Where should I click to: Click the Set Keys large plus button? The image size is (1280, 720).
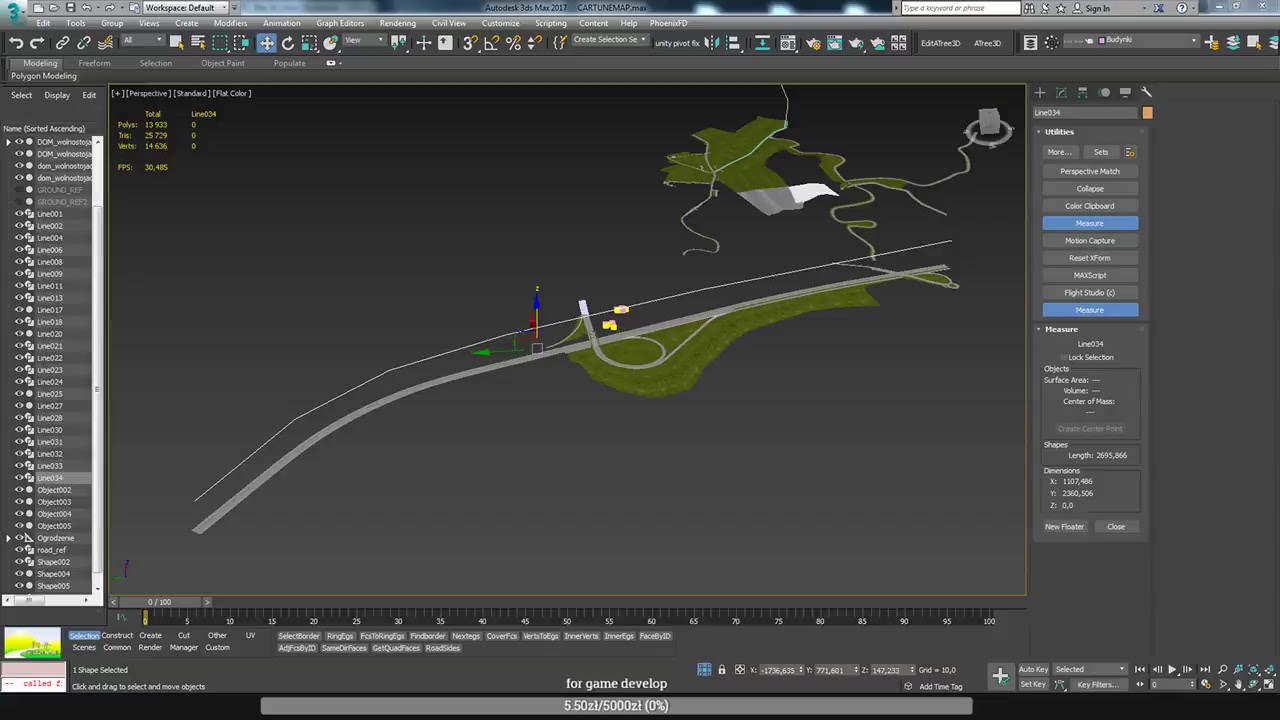pyautogui.click(x=1000, y=676)
